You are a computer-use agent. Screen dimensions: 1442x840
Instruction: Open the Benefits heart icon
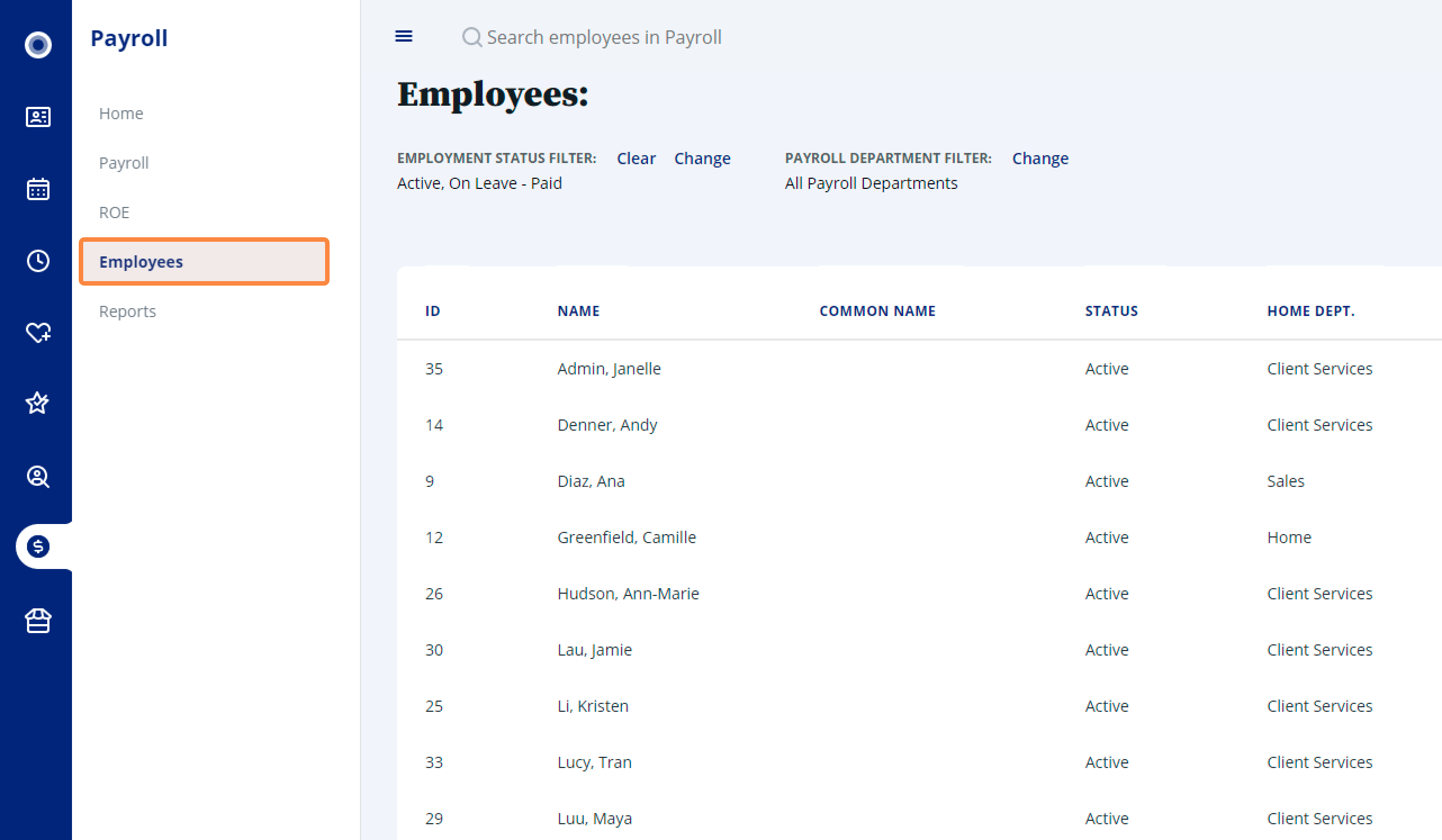click(37, 332)
